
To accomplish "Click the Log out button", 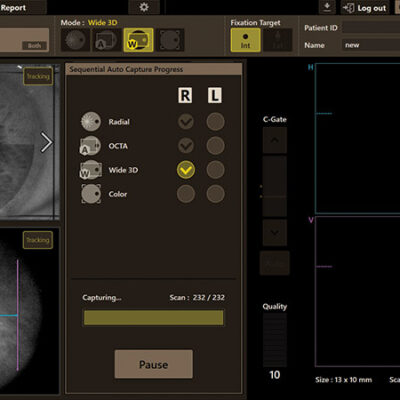I will pos(365,8).
